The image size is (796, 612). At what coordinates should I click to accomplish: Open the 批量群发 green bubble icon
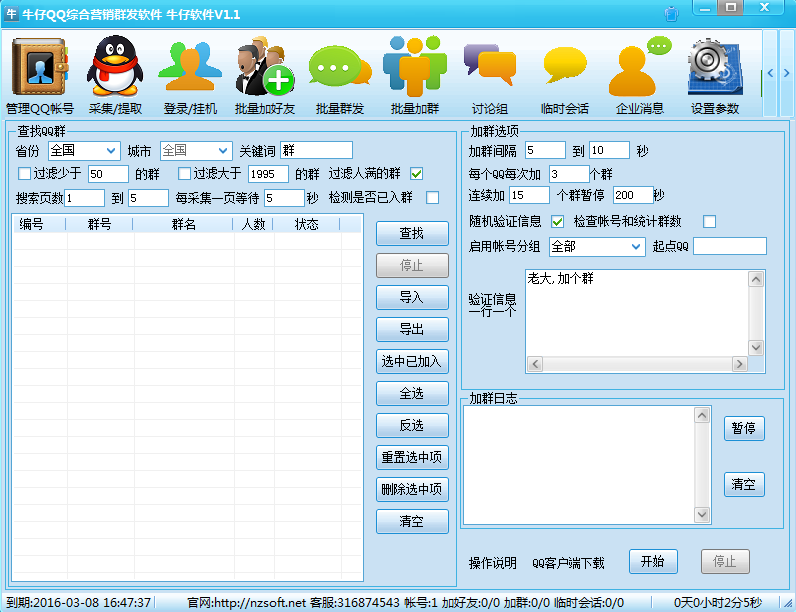click(x=340, y=66)
